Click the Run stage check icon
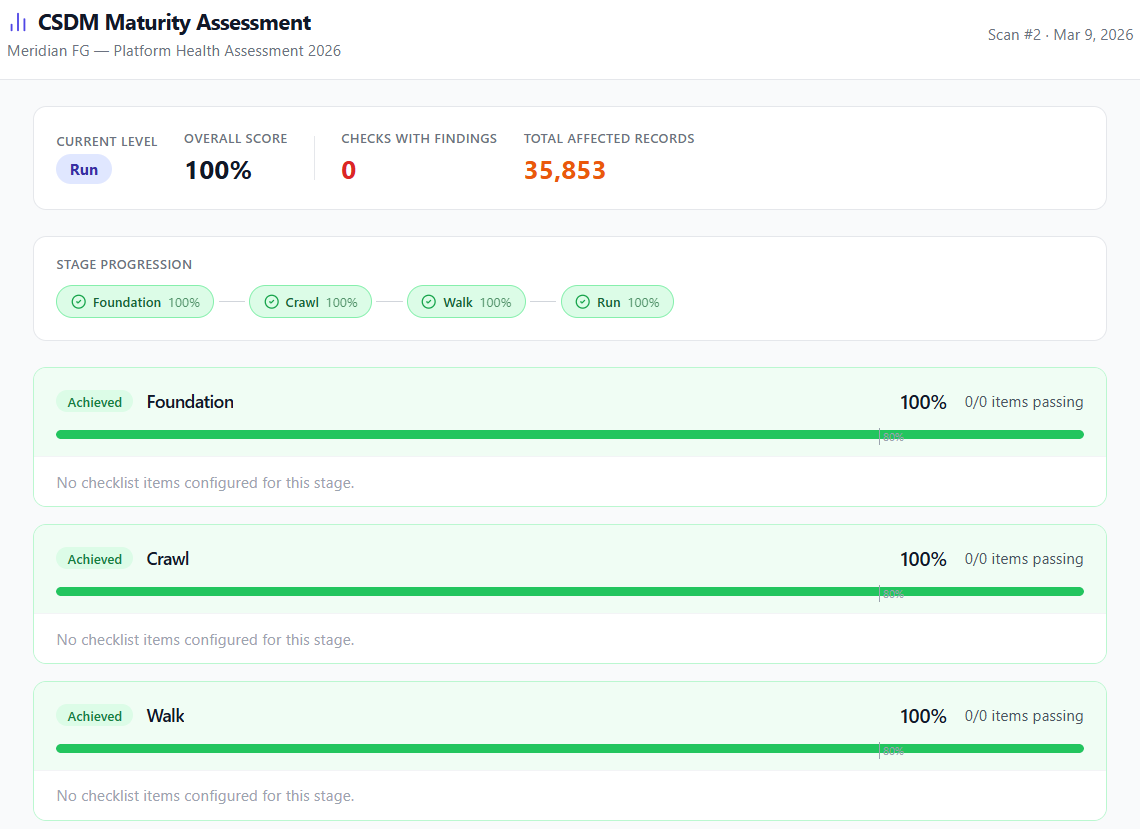1140x829 pixels. [582, 302]
